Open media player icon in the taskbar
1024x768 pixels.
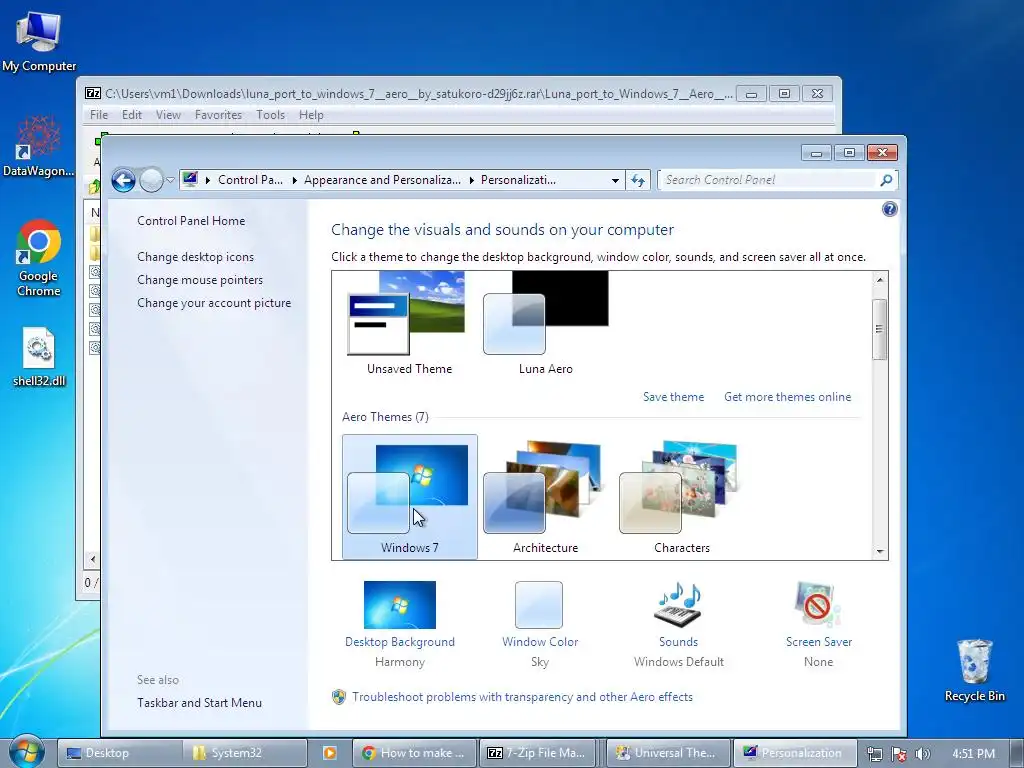click(x=330, y=753)
